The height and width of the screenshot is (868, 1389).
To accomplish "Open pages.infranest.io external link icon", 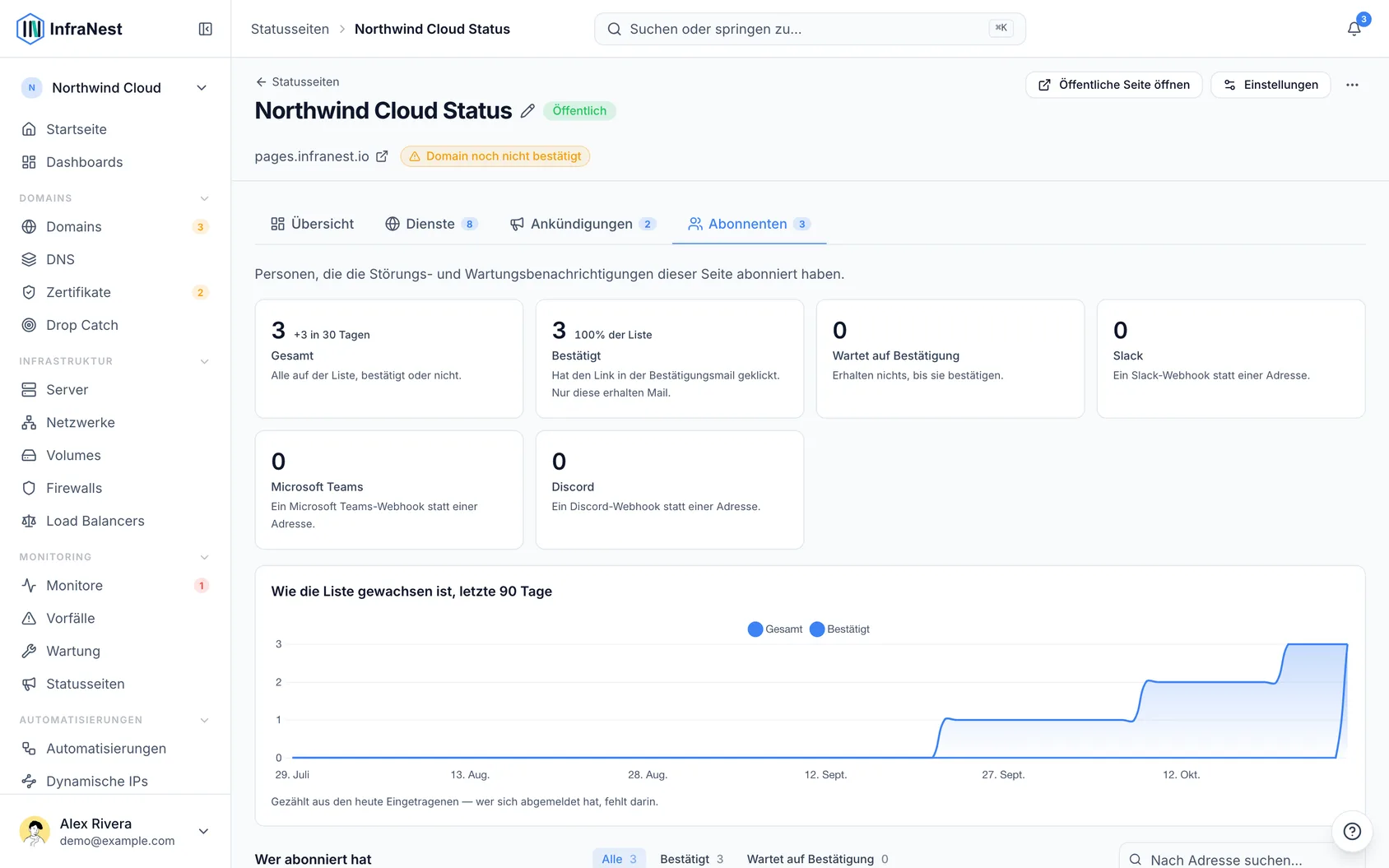I will coord(382,156).
